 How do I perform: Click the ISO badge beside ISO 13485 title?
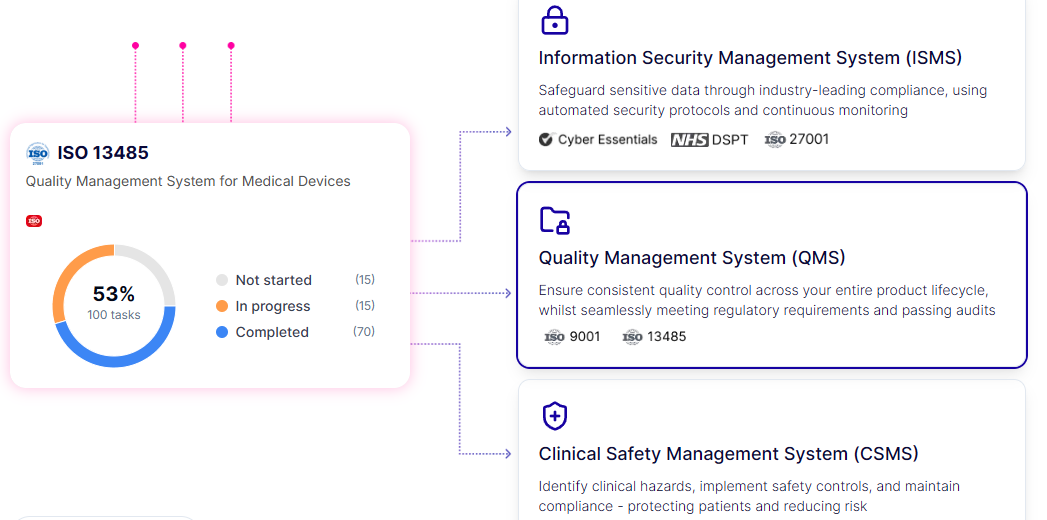tap(38, 153)
